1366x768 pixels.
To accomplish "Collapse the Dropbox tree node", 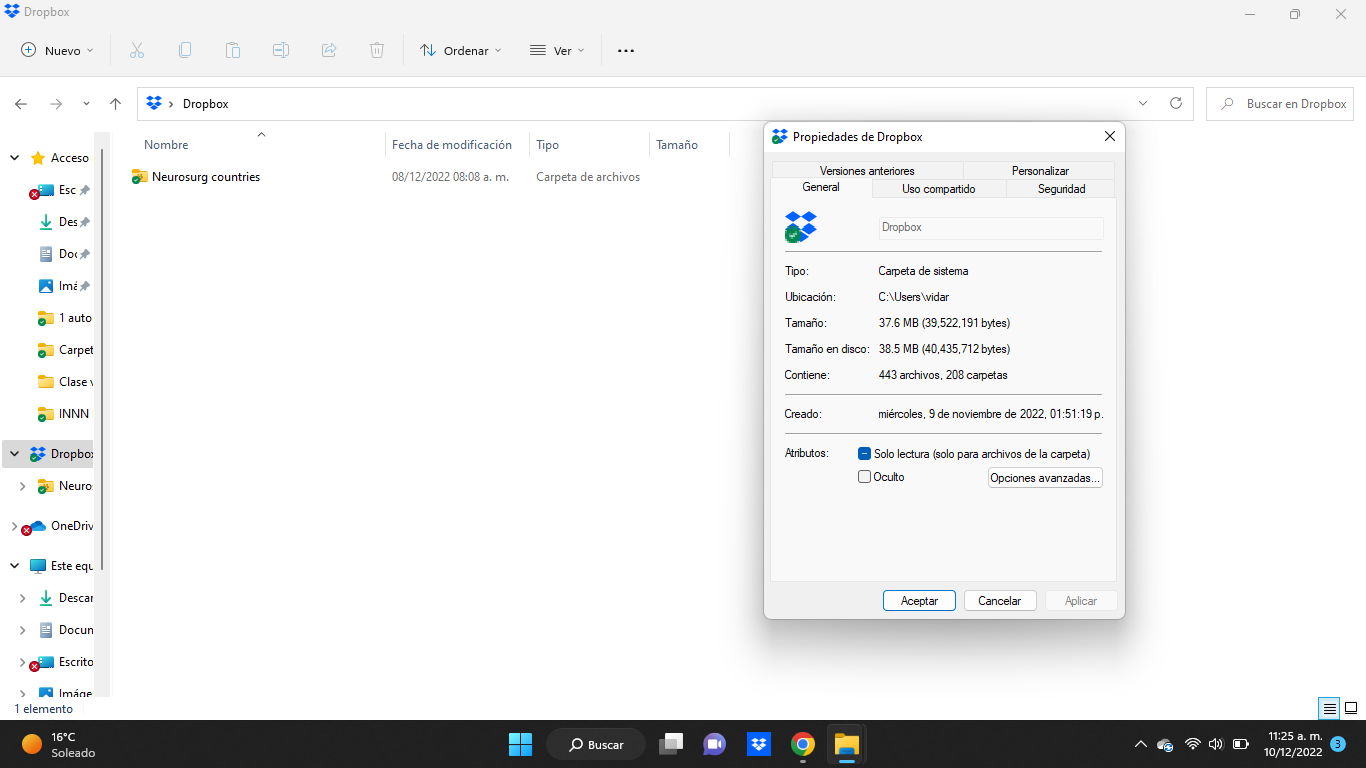I will (x=14, y=454).
